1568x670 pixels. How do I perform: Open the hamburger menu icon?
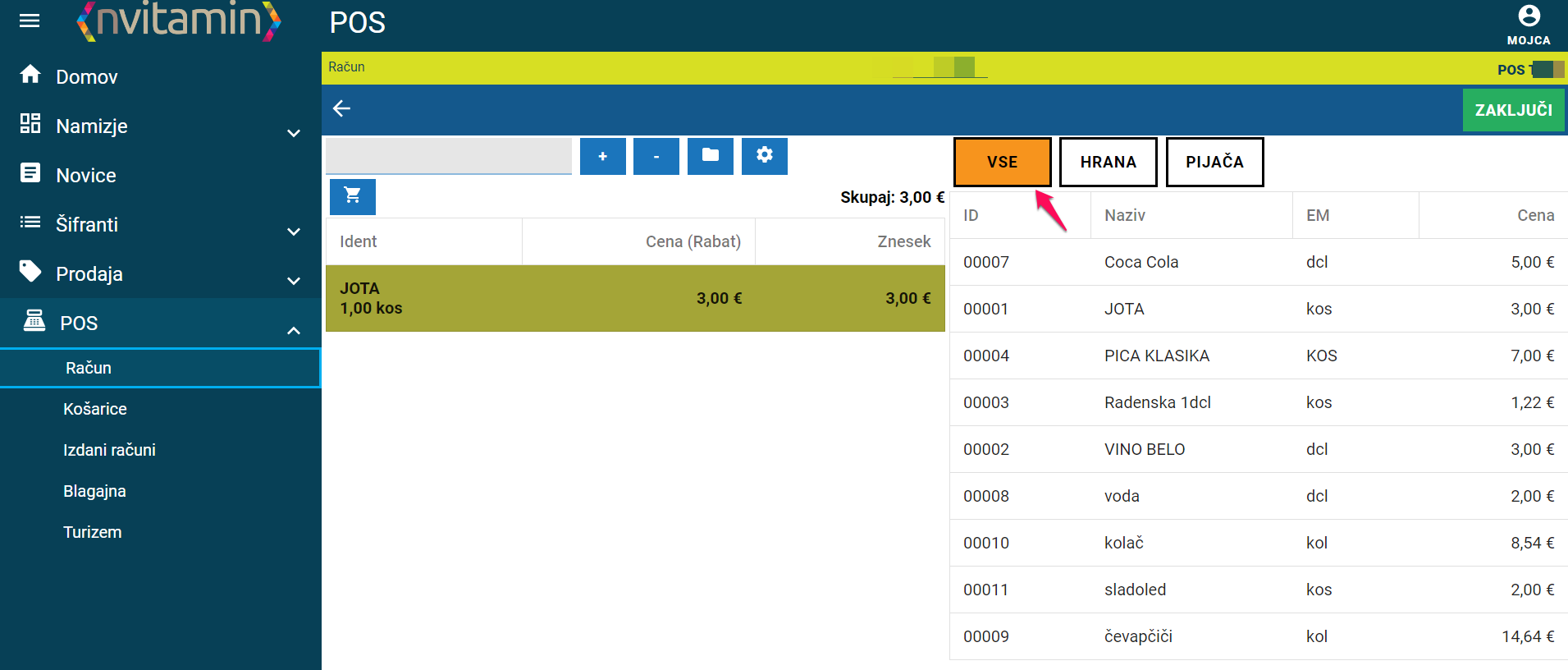pyautogui.click(x=30, y=21)
